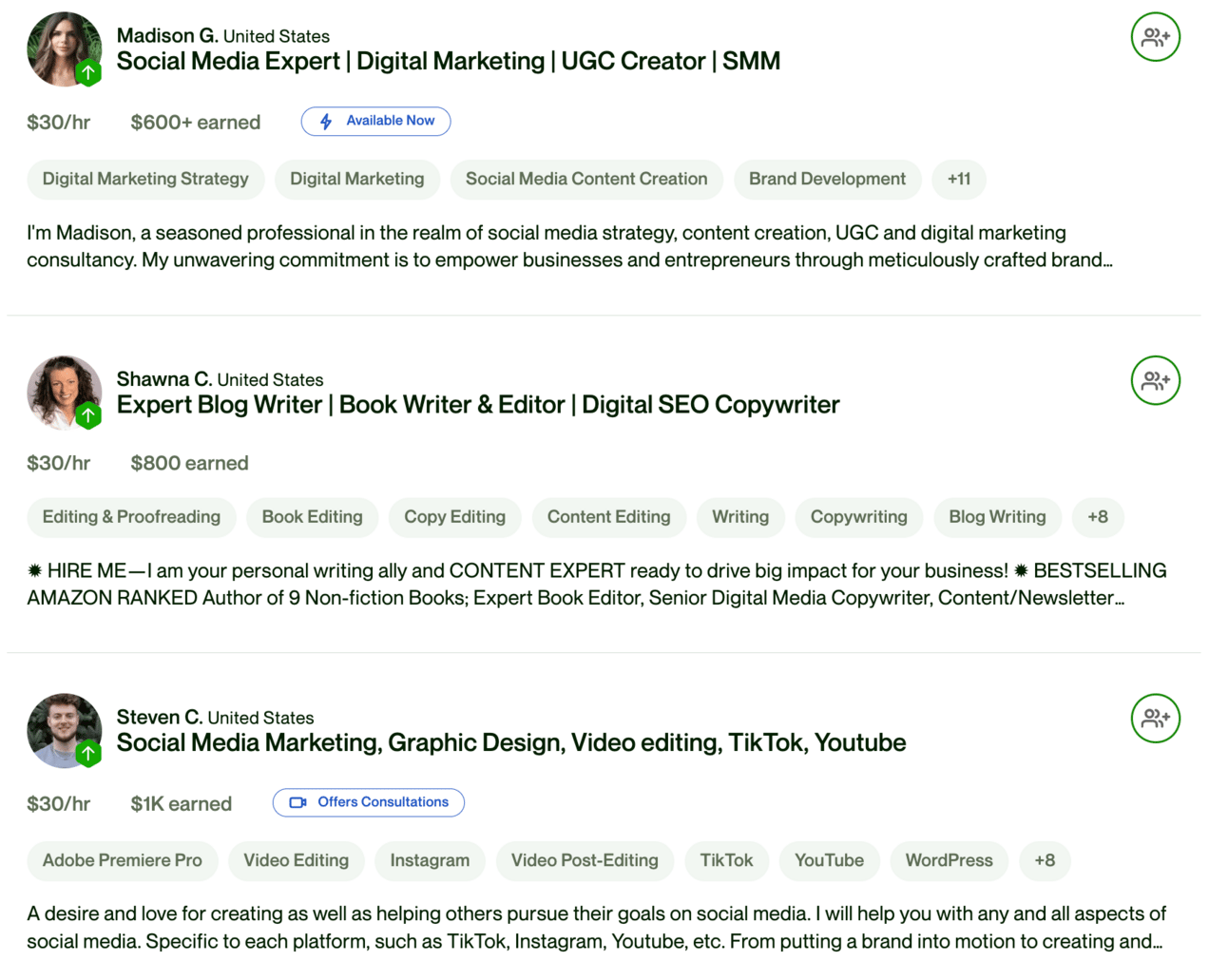
Task: Click invite icon for Madison G.
Action: [x=1155, y=37]
